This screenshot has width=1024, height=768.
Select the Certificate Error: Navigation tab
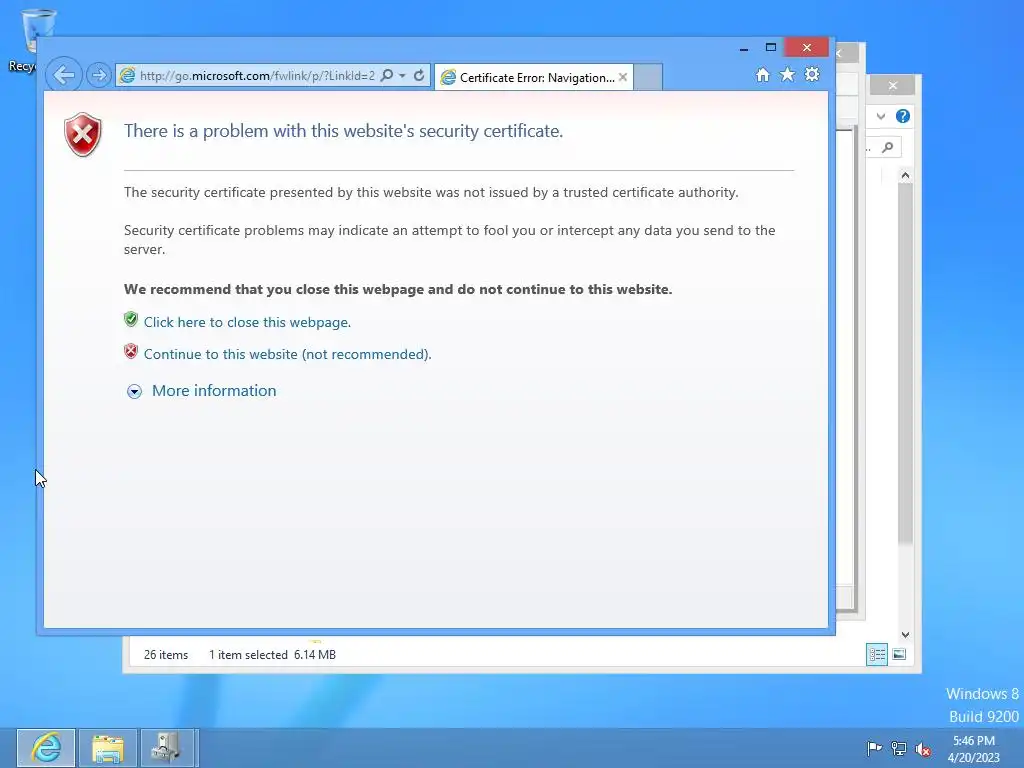click(534, 77)
